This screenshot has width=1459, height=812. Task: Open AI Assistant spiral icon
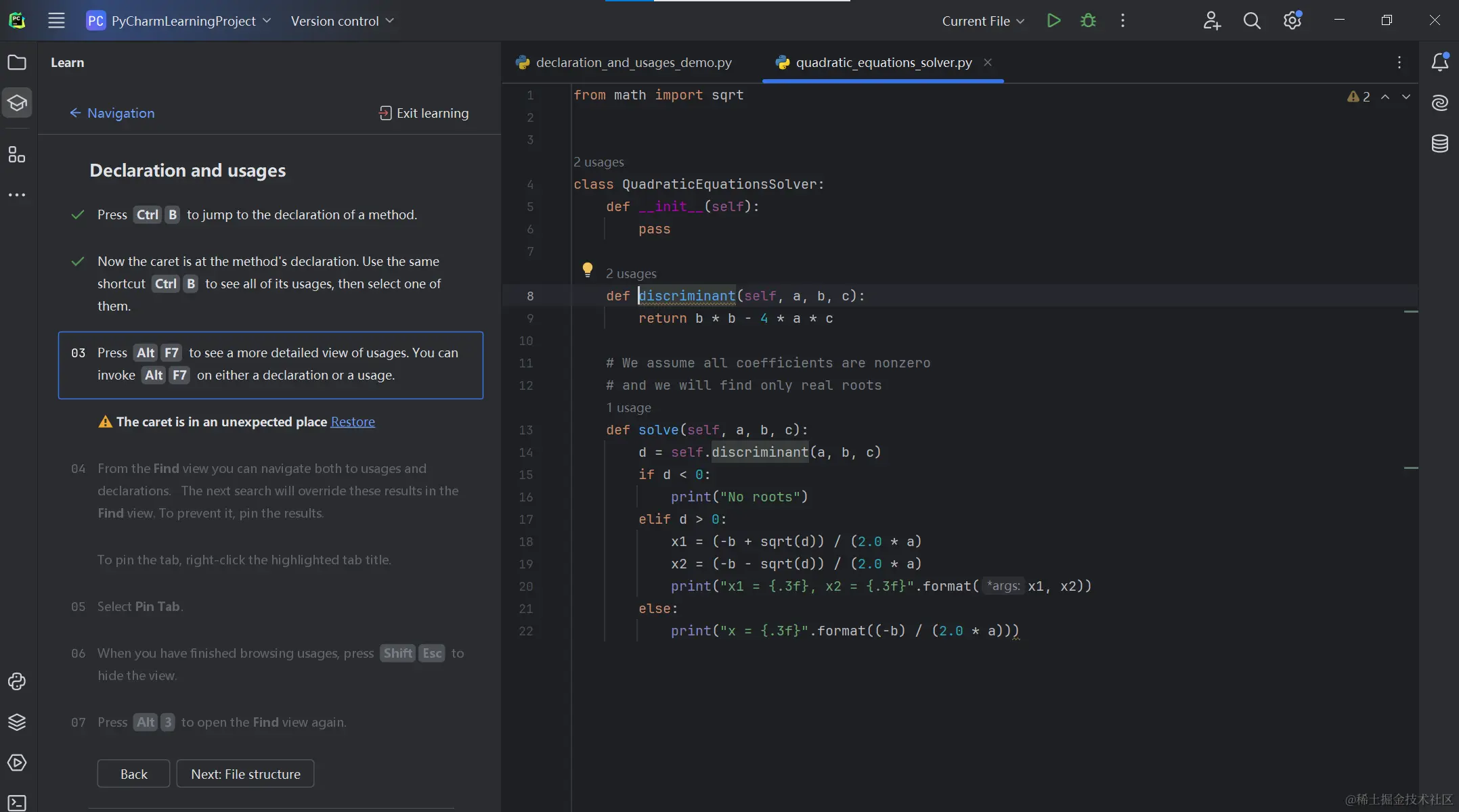click(1440, 103)
